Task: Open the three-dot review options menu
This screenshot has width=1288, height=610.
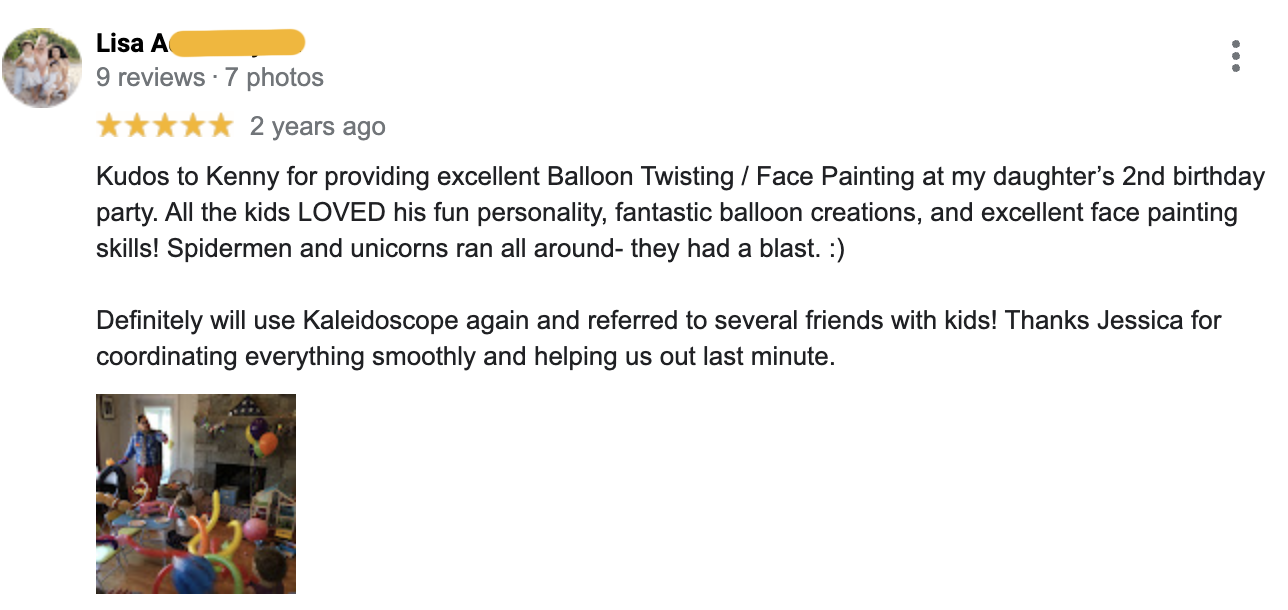Action: [1236, 56]
